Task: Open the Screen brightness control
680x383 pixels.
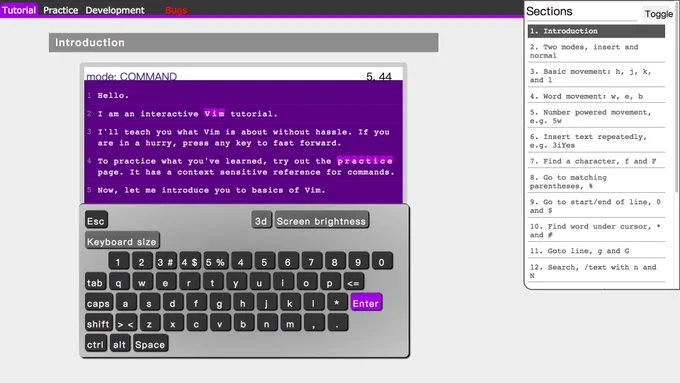Action: coord(321,220)
